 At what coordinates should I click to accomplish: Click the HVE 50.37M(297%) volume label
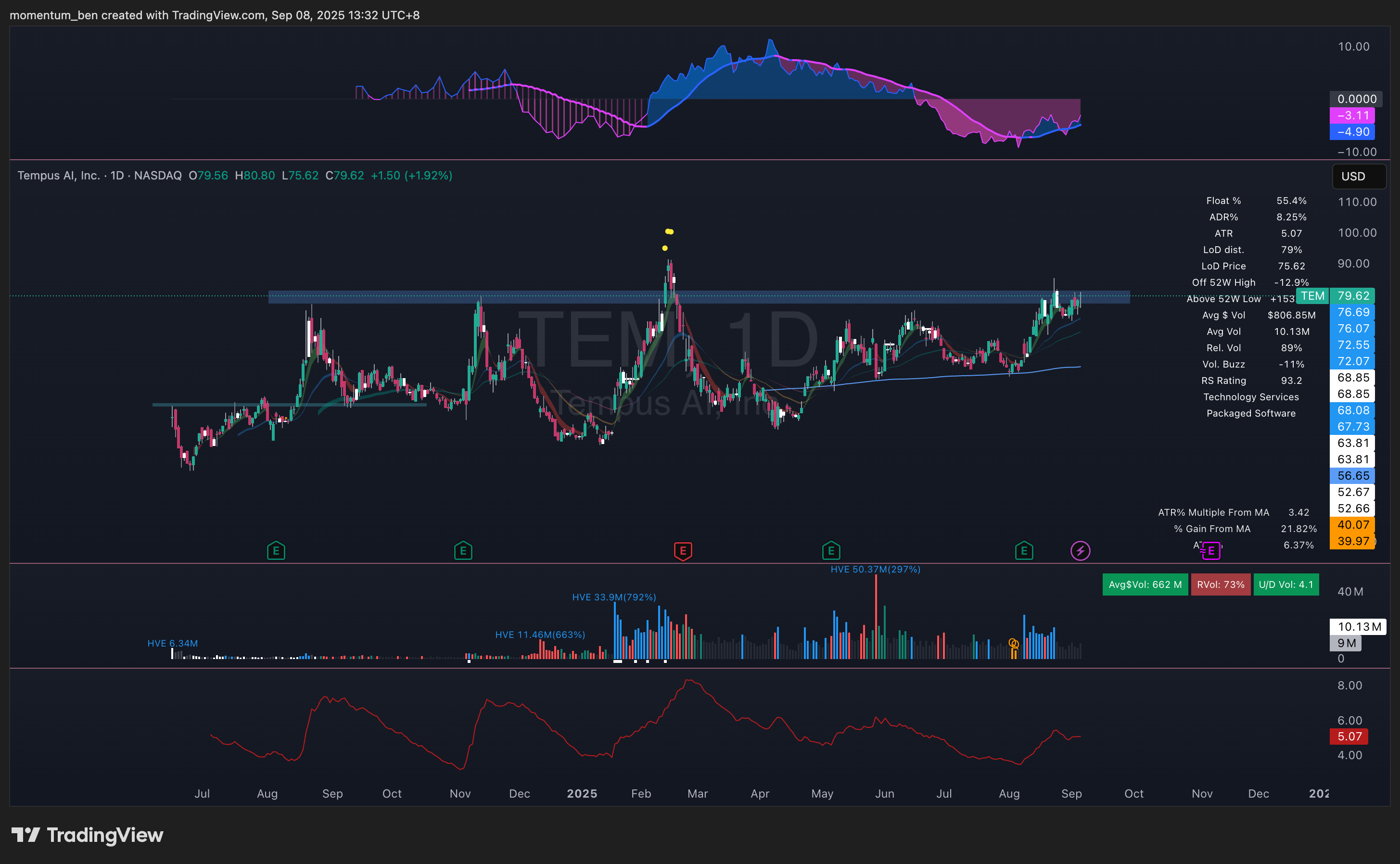click(x=875, y=569)
